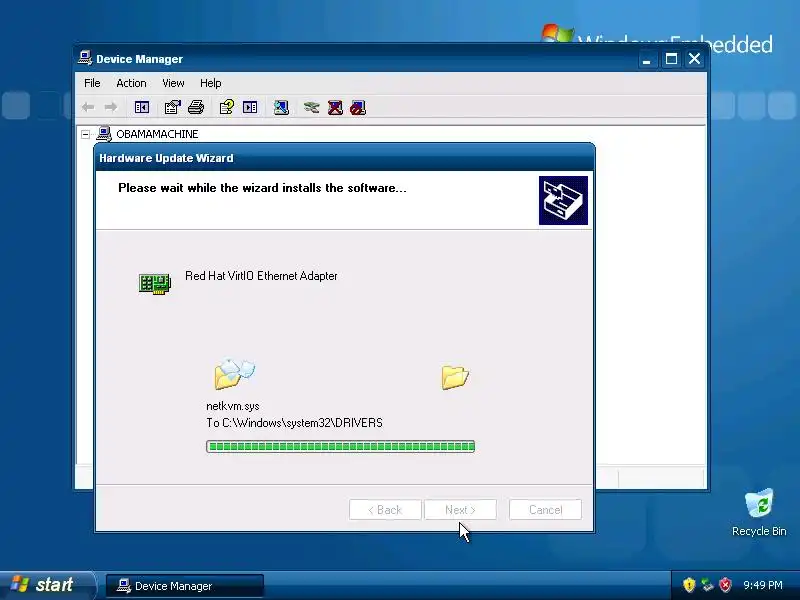The width and height of the screenshot is (800, 600).
Task: Click the To C:\Windows\system32\DRIVERS path text
Action: [x=294, y=423]
